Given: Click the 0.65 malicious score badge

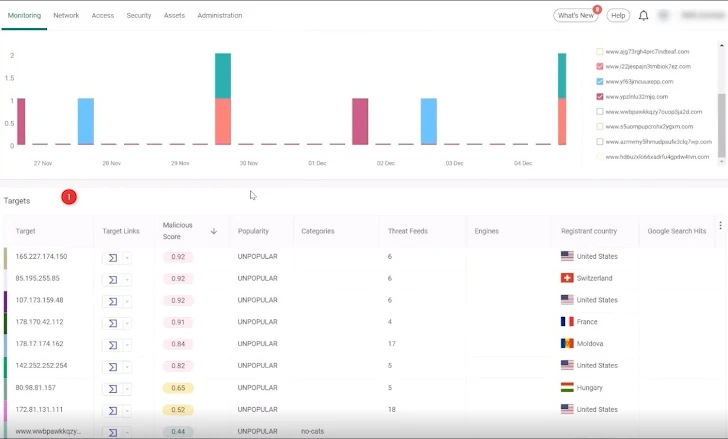Looking at the screenshot, I should pos(178,388).
